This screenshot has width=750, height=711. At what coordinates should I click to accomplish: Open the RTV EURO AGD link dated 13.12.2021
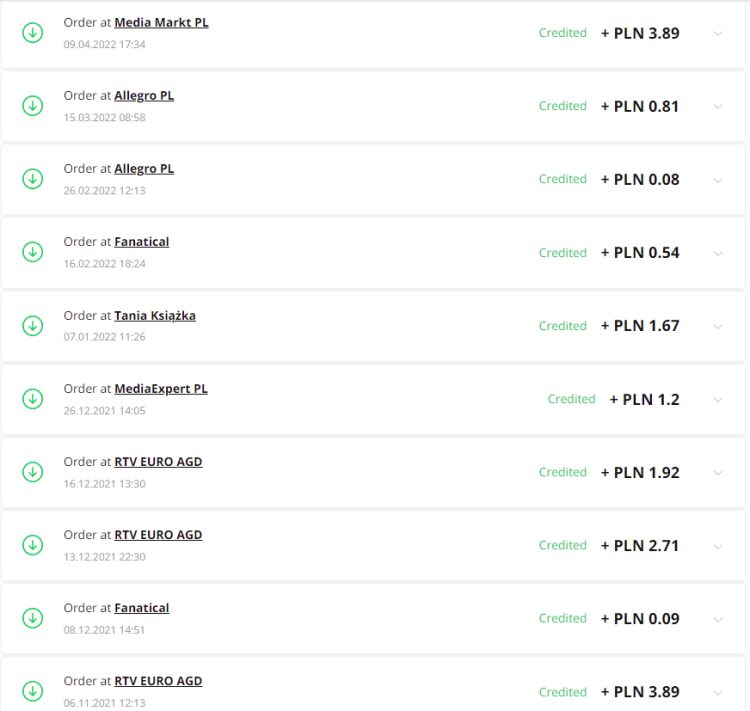pos(158,535)
